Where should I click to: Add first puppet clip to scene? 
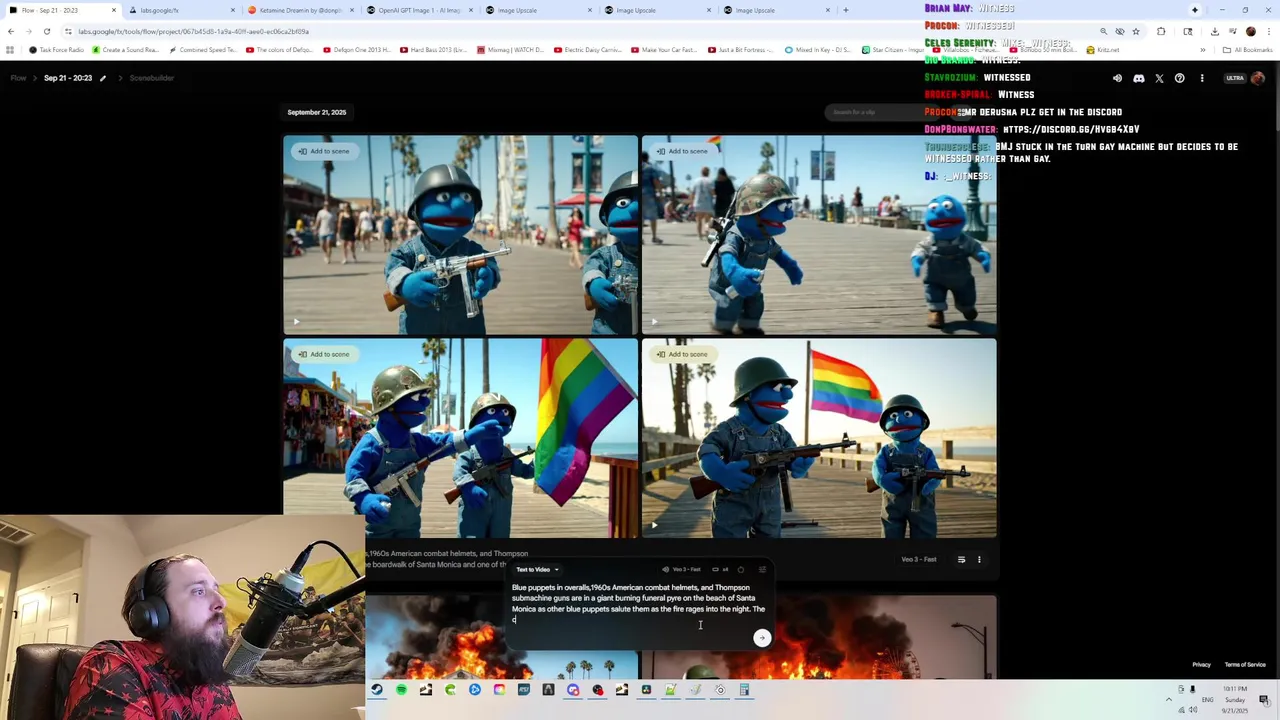(323, 151)
